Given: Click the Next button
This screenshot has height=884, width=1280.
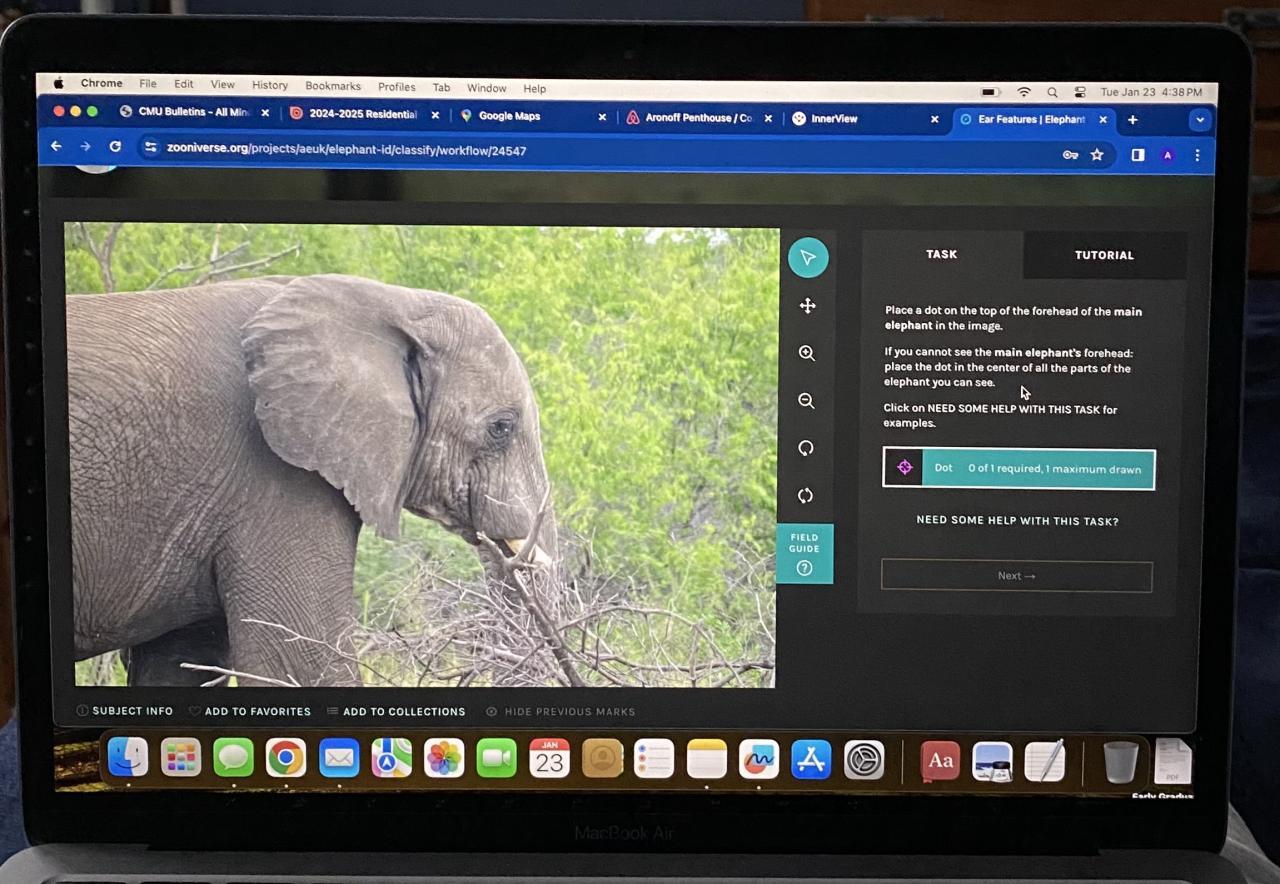Looking at the screenshot, I should [x=1016, y=576].
